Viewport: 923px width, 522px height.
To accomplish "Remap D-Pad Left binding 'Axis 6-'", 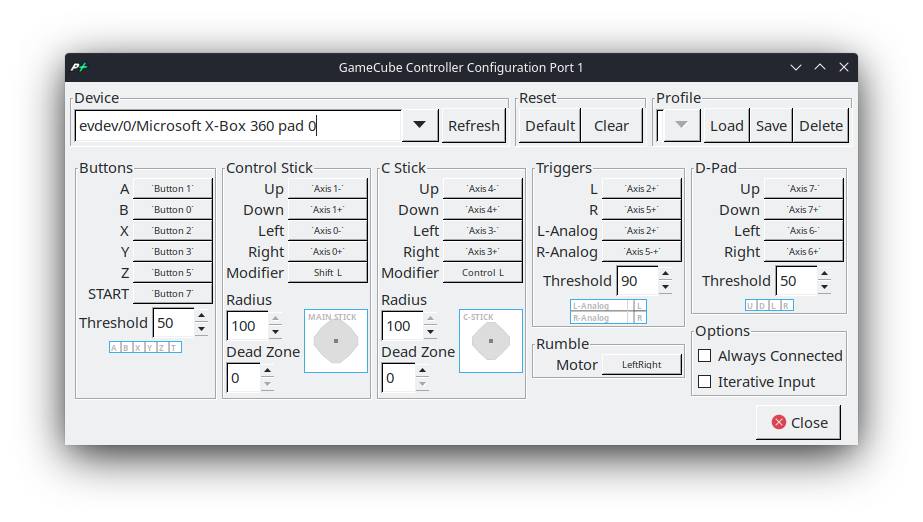I will click(x=803, y=231).
